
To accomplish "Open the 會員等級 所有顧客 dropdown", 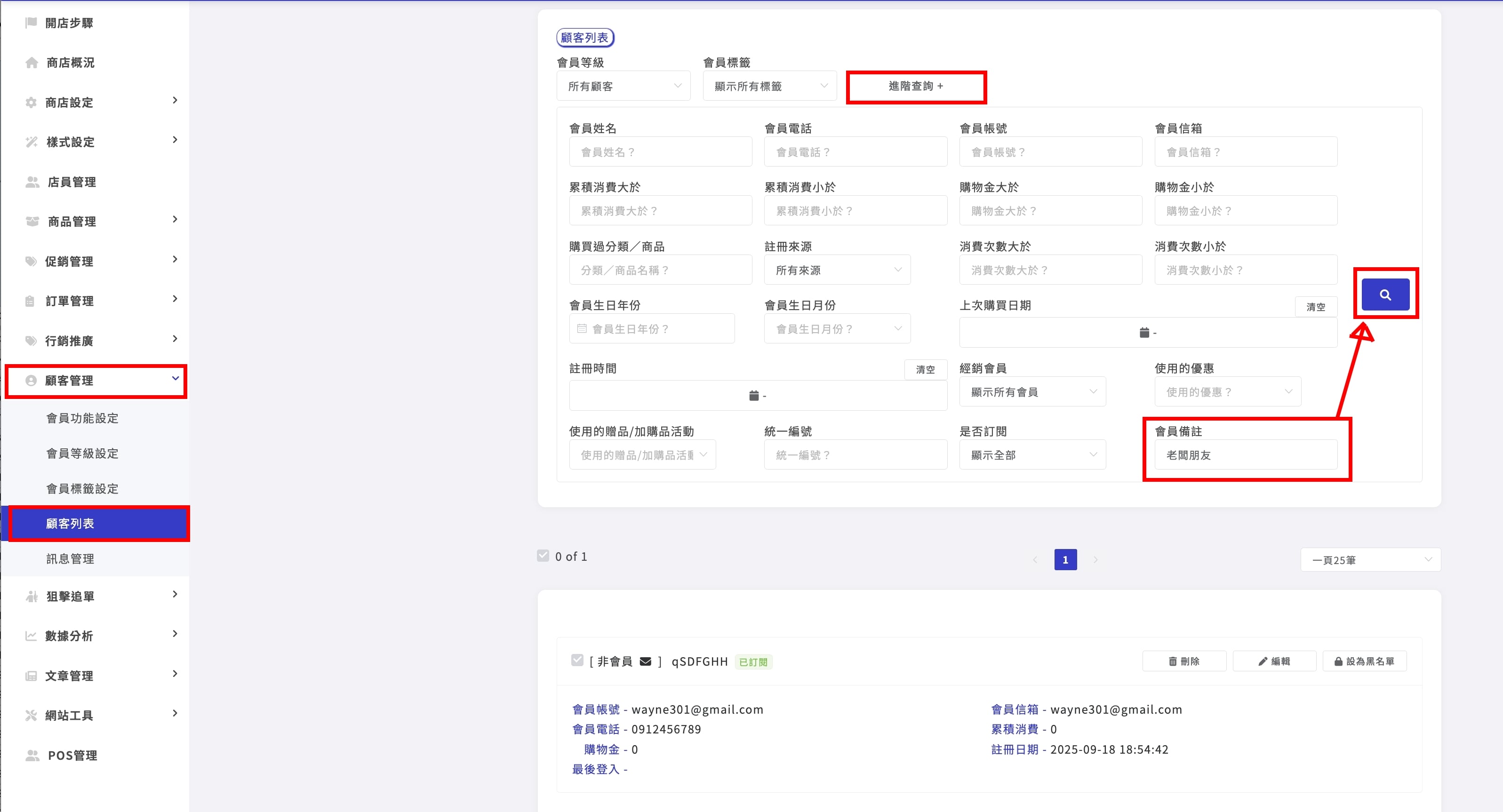I will point(624,87).
